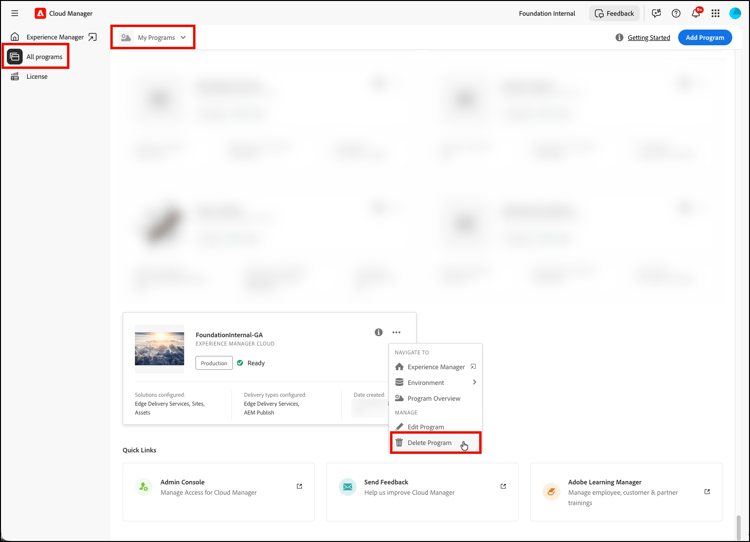Screen dimensions: 750x542
Task: Open the License page in sidebar
Action: (37, 77)
